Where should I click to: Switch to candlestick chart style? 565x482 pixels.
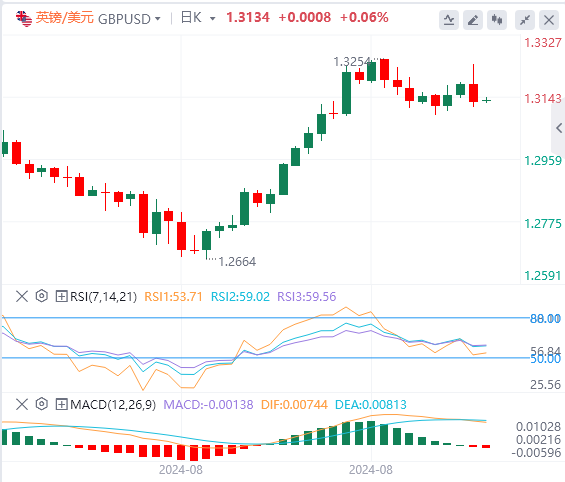tap(497, 20)
